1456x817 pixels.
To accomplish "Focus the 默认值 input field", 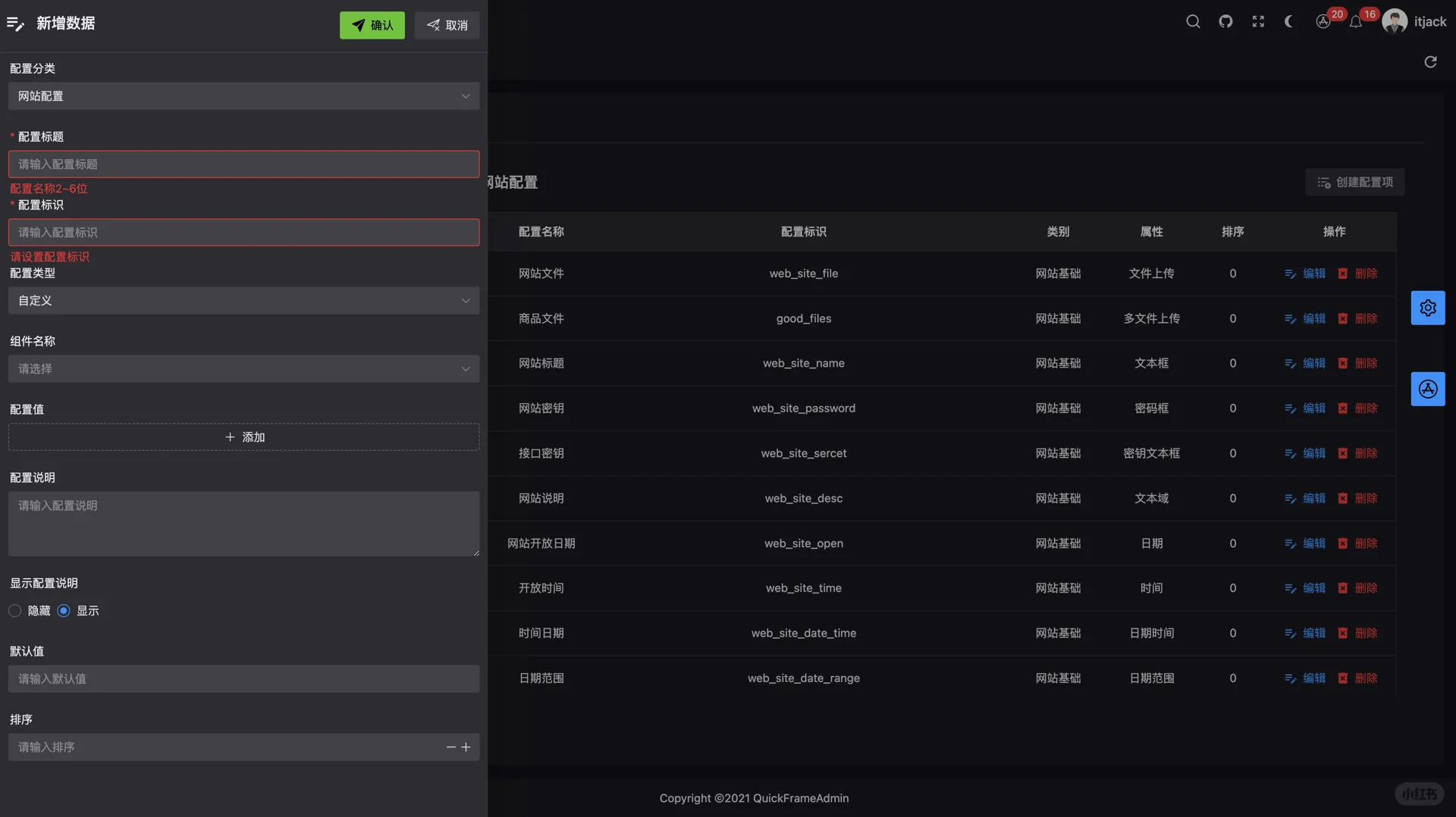I will tap(243, 679).
